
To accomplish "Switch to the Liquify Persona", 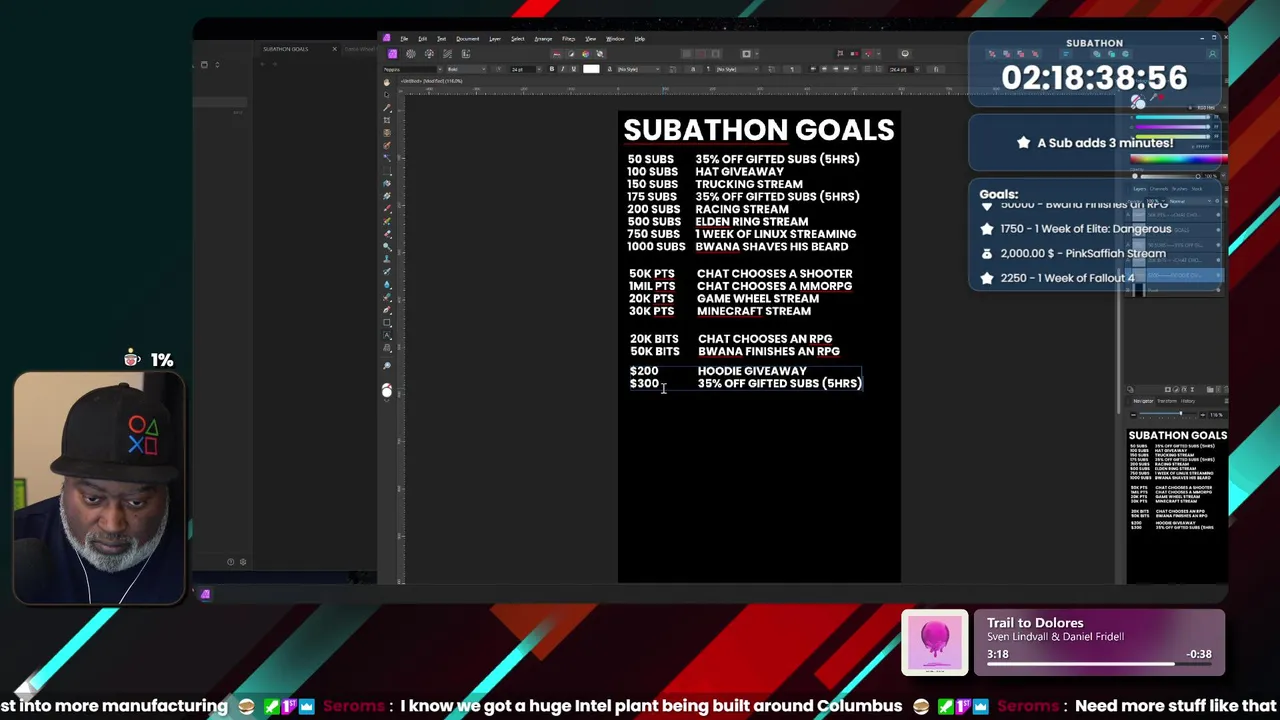I will click(x=411, y=53).
